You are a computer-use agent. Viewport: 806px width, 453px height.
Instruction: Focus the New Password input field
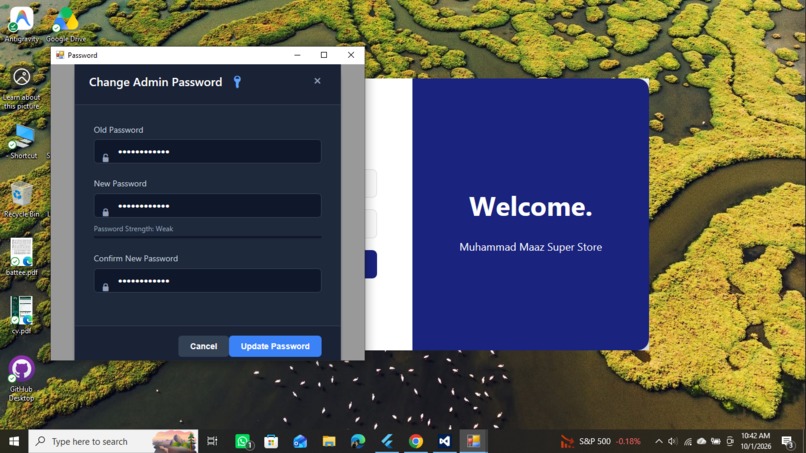208,206
